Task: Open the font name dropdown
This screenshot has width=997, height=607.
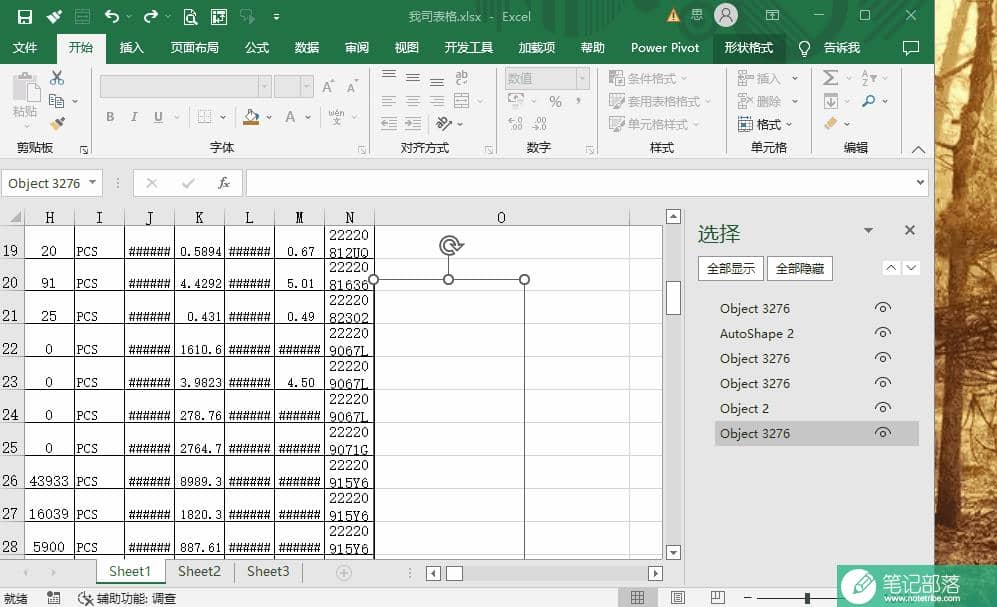Action: coord(265,86)
